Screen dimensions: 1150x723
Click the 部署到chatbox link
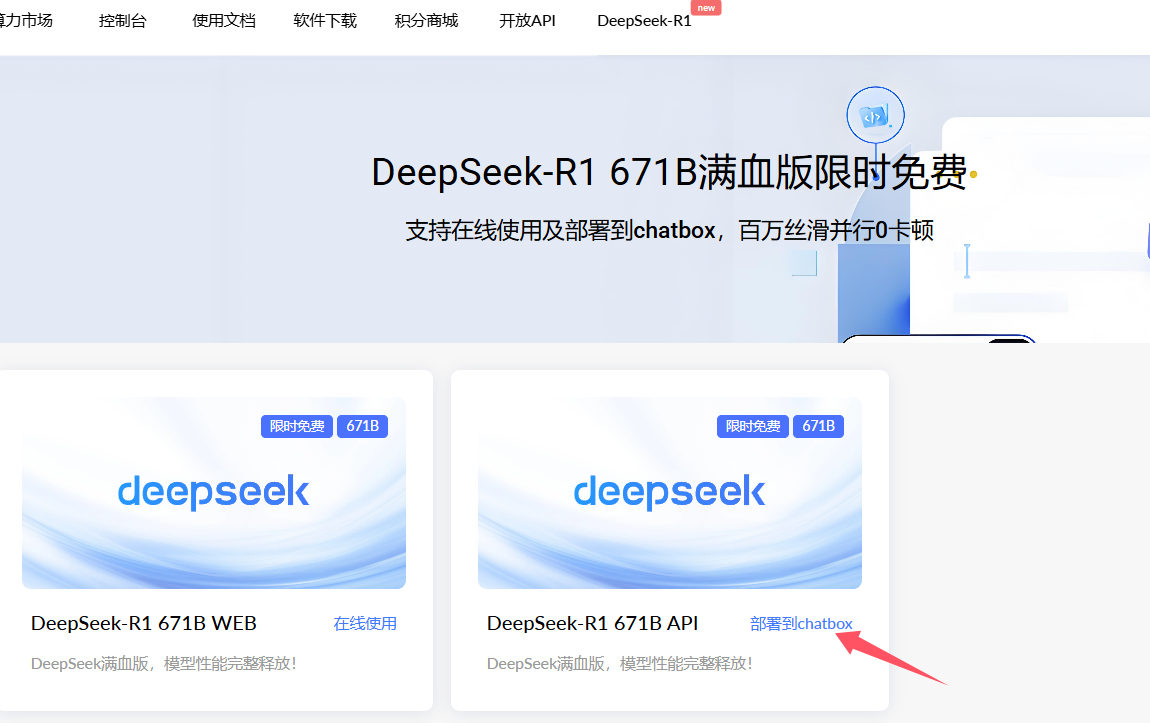[x=801, y=622]
